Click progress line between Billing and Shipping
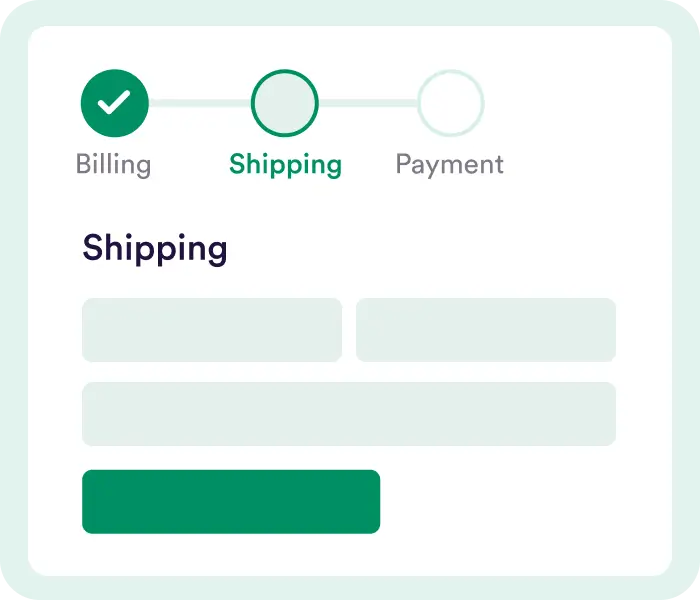 (x=200, y=102)
